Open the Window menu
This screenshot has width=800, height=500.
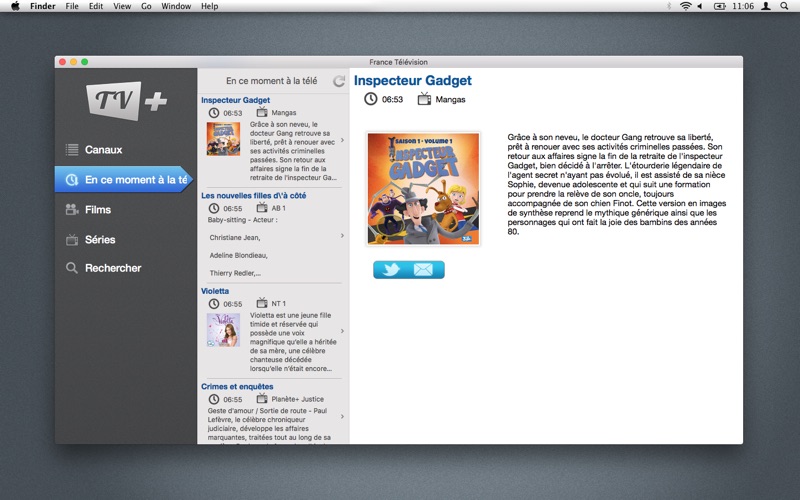(x=176, y=6)
